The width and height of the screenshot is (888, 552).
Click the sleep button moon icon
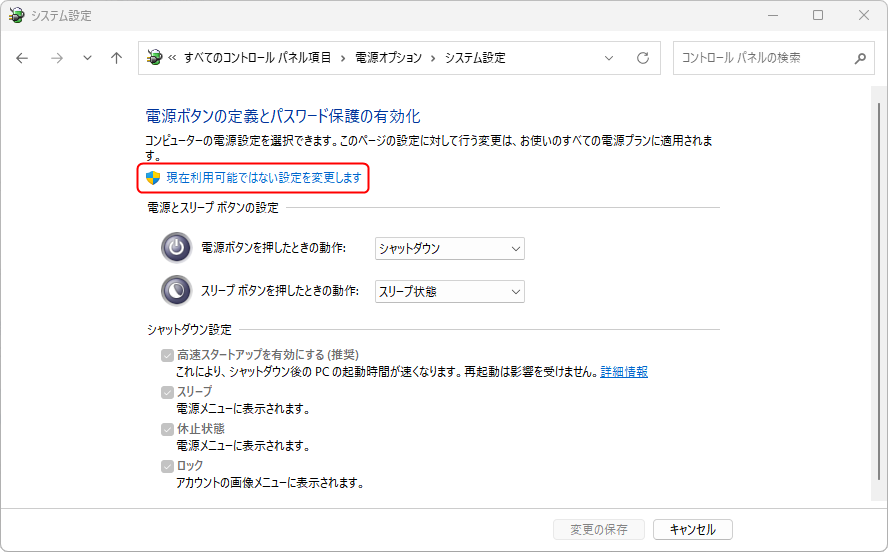(177, 290)
